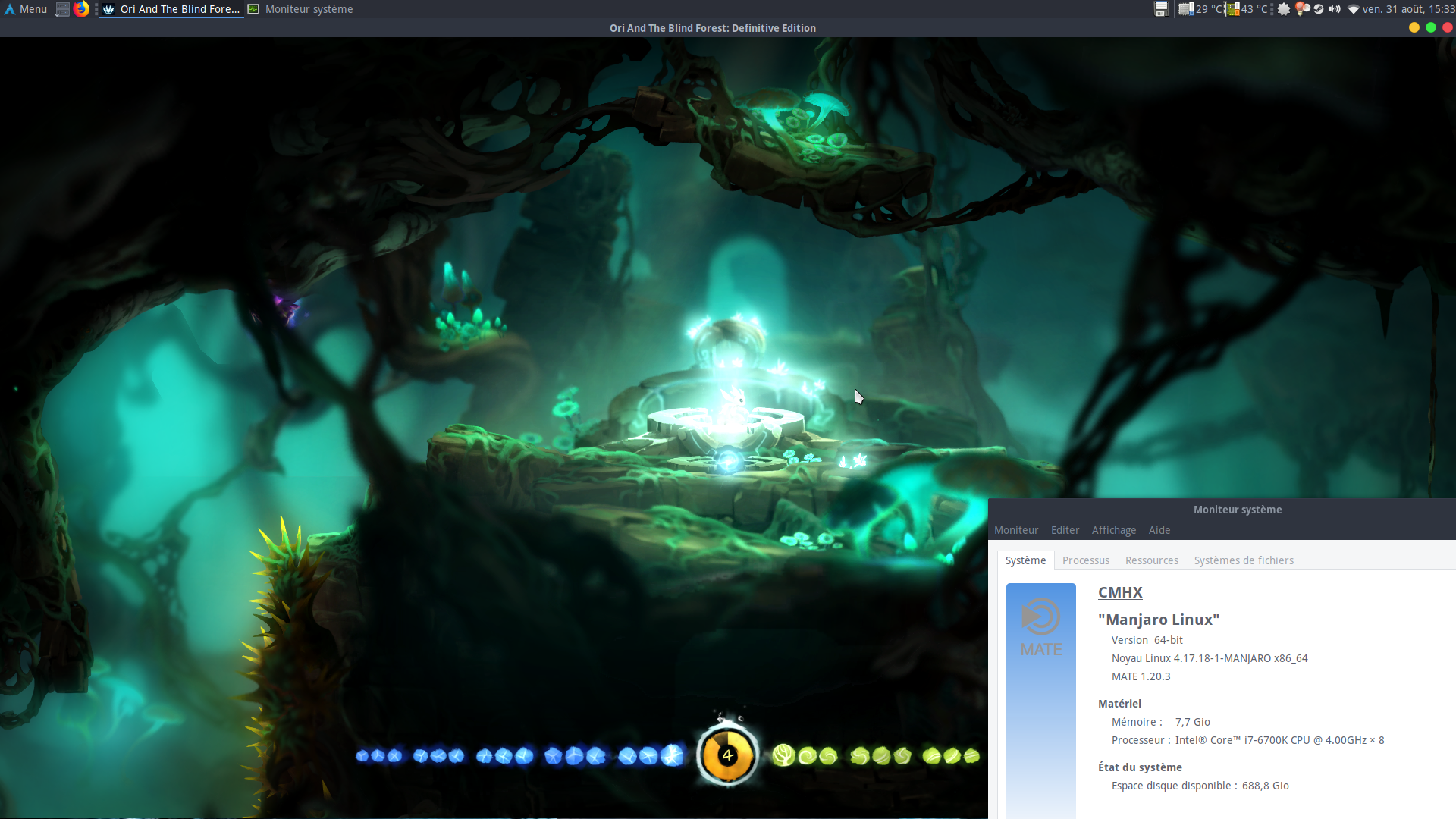Viewport: 1456px width, 819px height.
Task: Click the MATE 1.20.3 version text
Action: pos(1141,676)
